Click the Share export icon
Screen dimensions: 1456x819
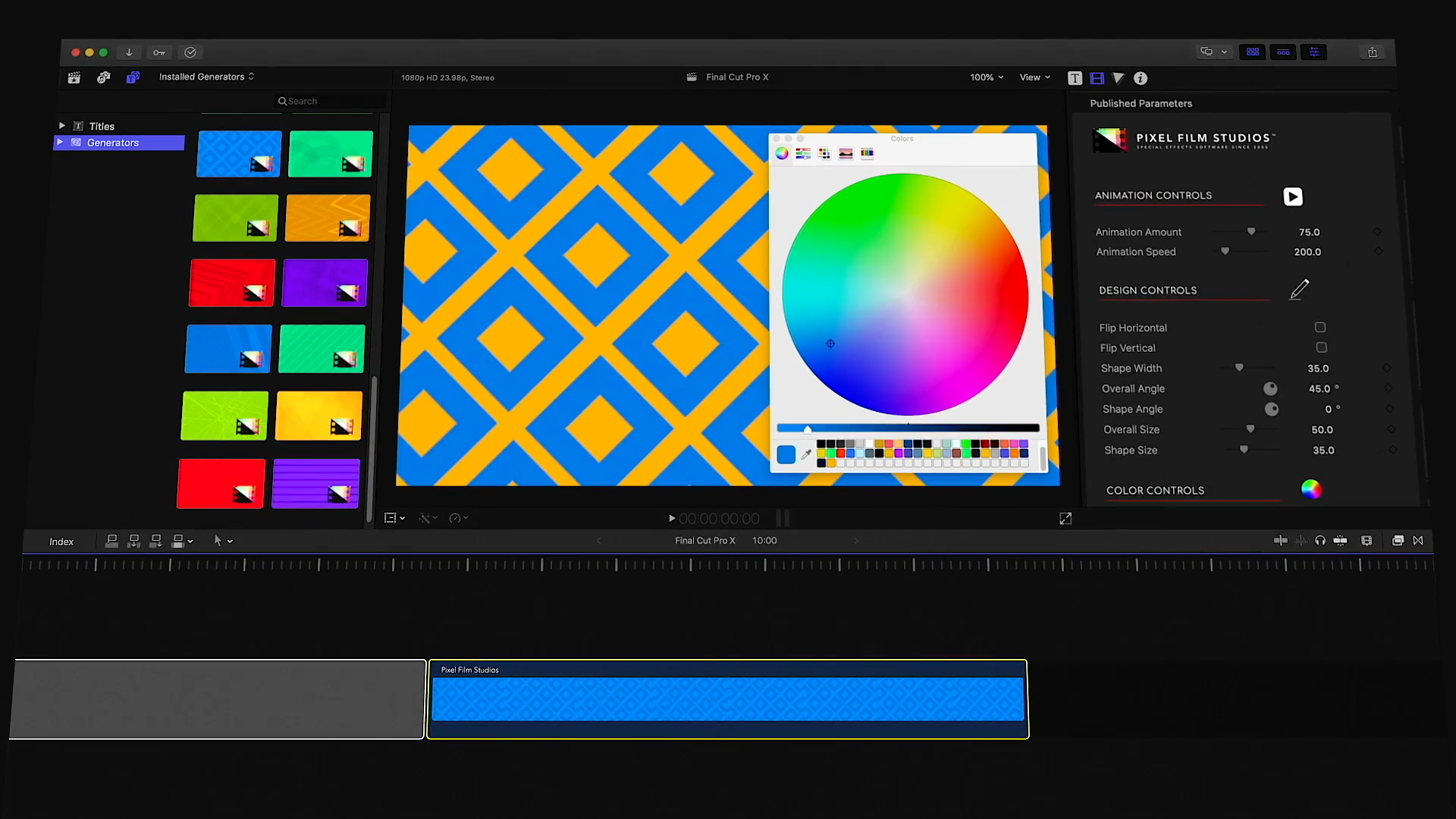[1372, 52]
